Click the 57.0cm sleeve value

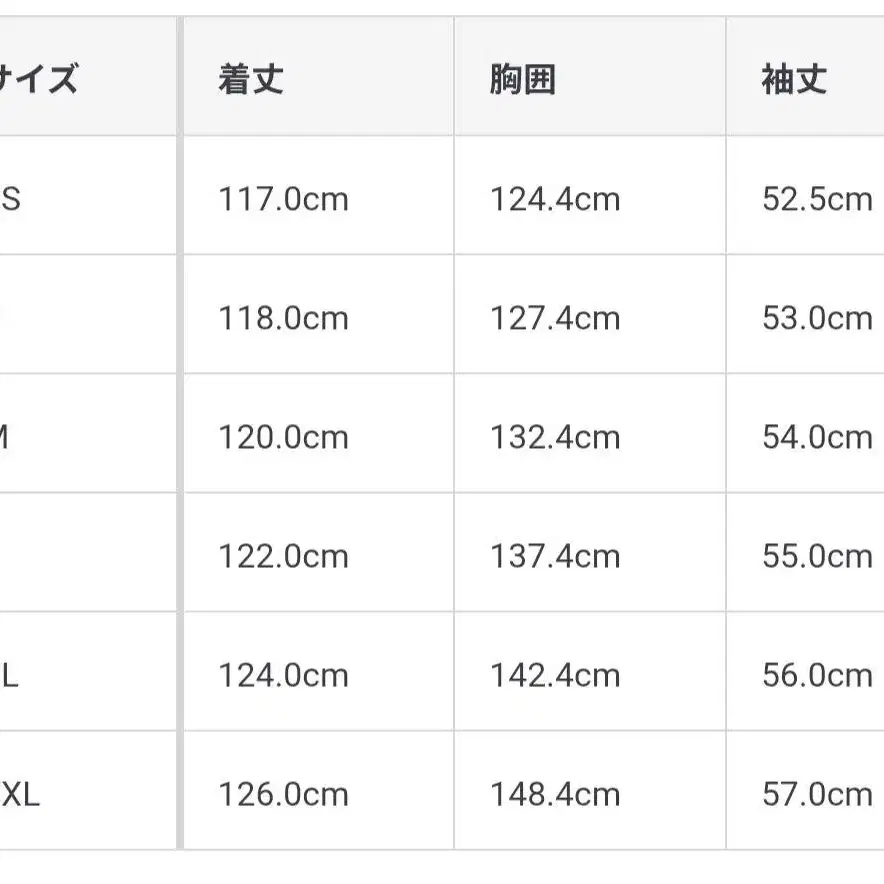click(x=817, y=794)
